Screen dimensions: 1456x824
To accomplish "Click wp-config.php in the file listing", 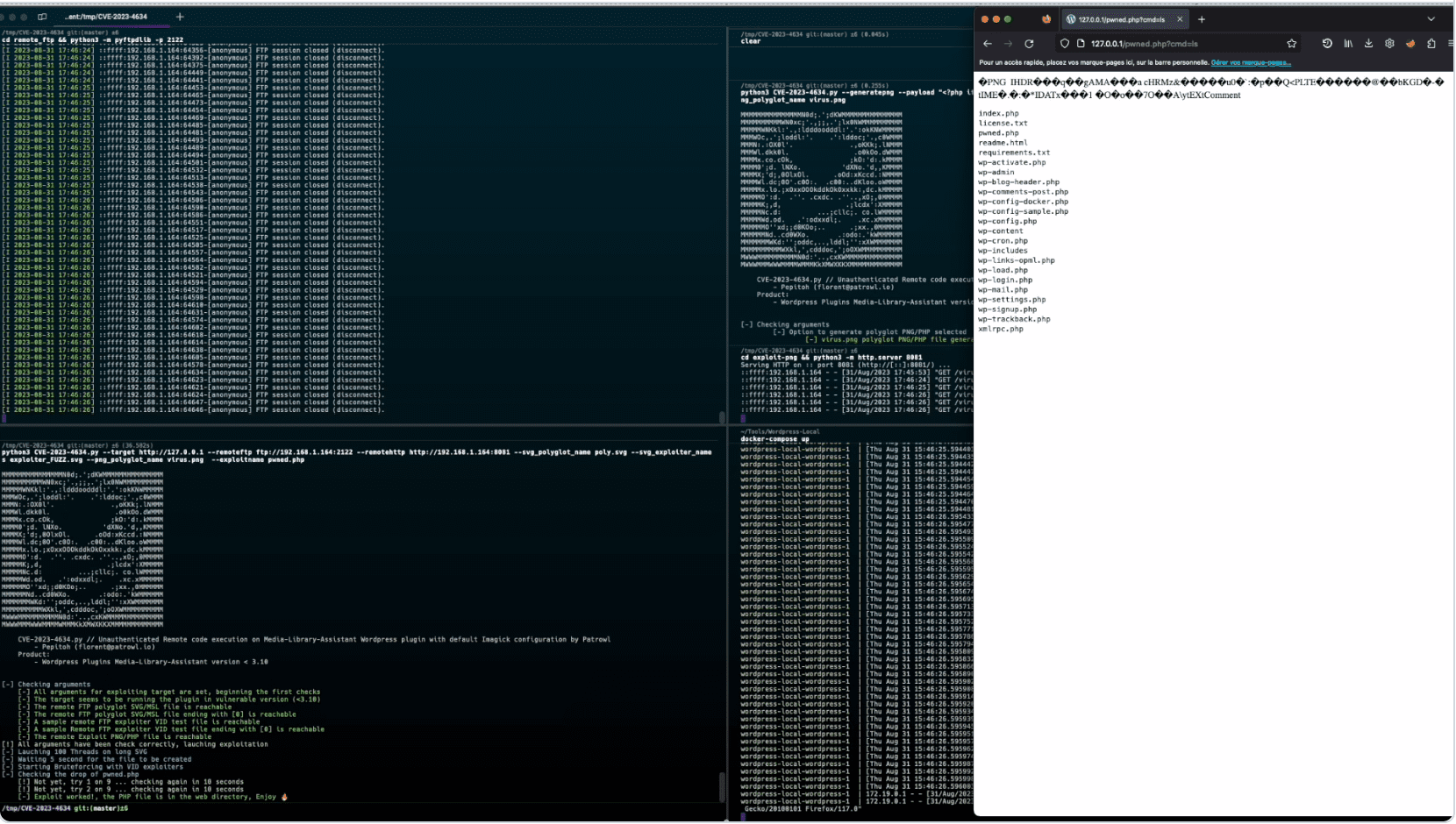I will (x=1007, y=221).
